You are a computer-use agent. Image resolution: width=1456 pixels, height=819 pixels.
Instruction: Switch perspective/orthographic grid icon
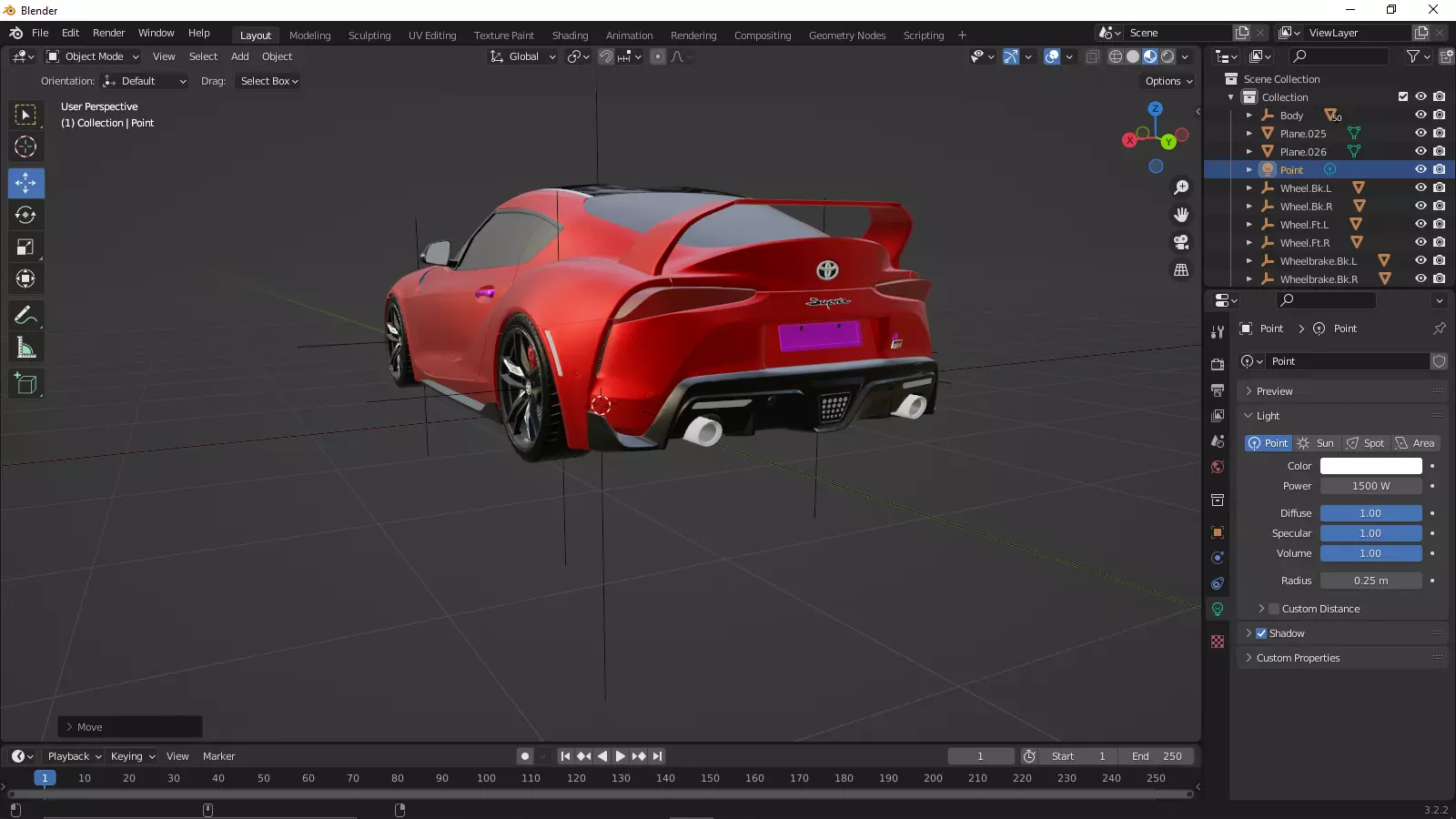pos(1181,270)
